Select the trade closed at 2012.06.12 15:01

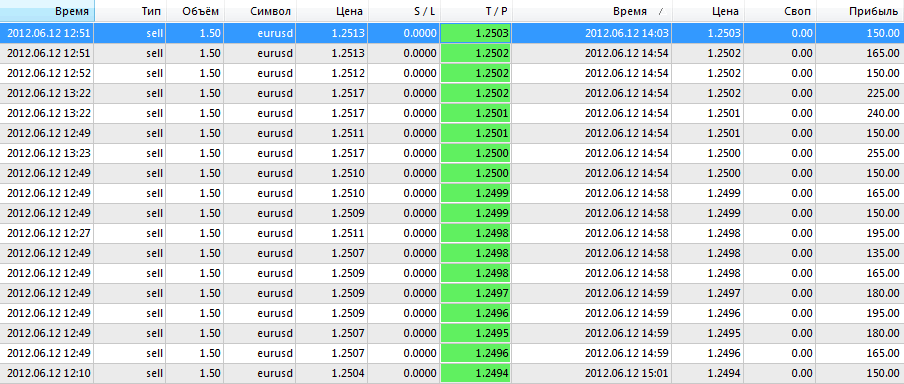[452, 373]
